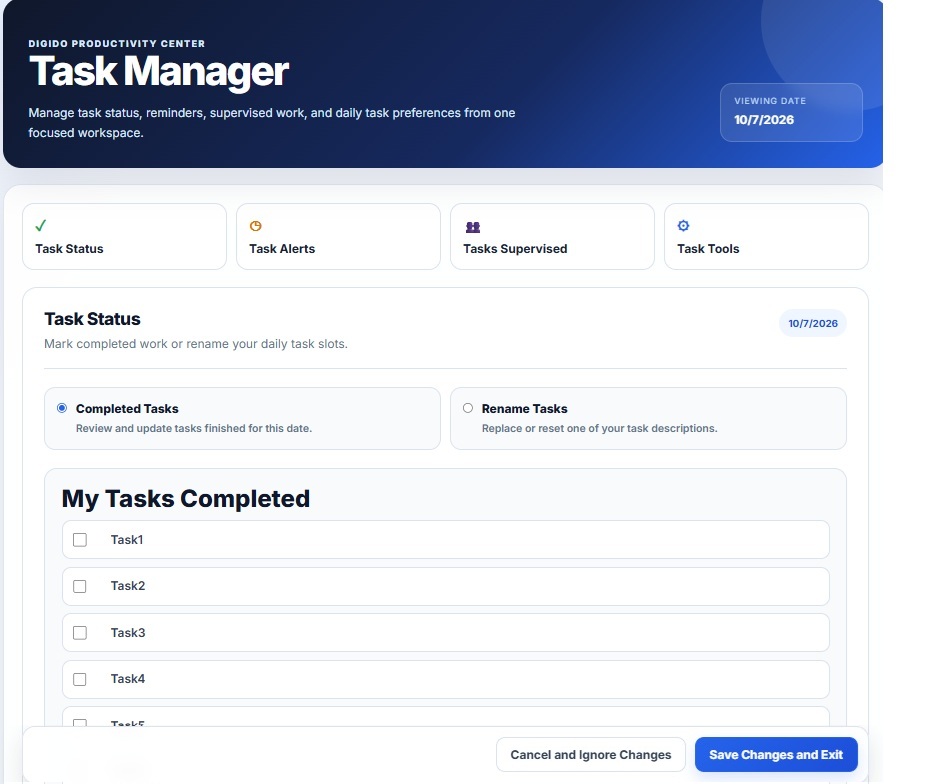Click "Mark completed work or rename" subtitle
Viewport: 937px width, 784px height.
[196, 344]
